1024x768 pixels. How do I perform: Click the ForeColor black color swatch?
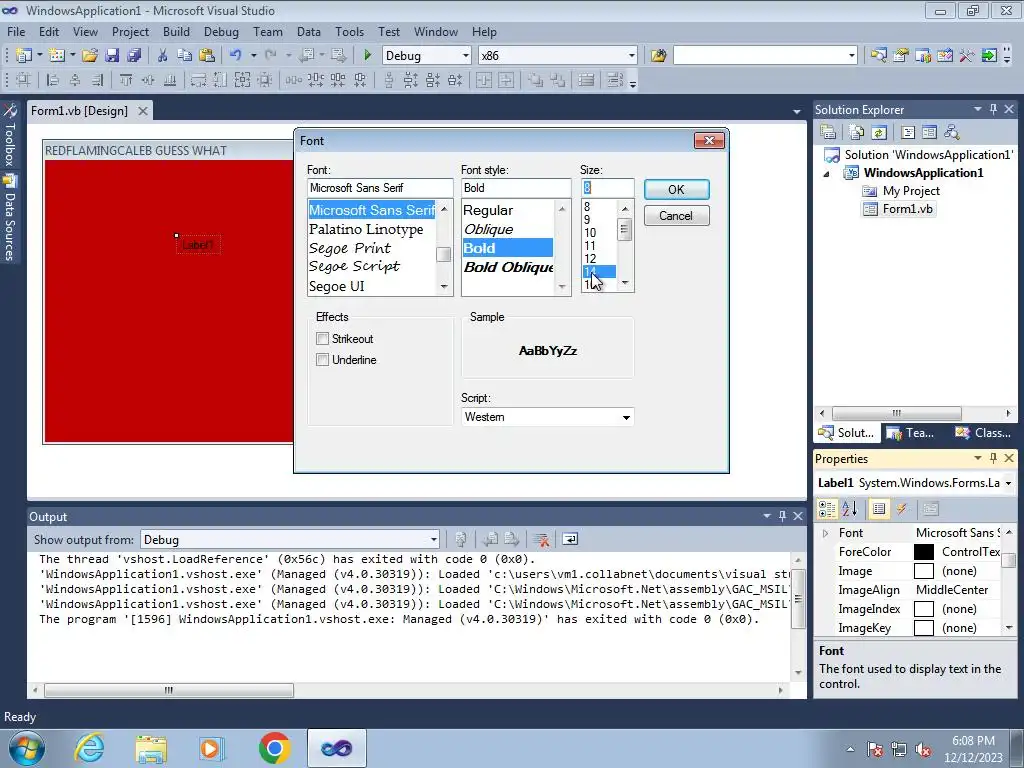[x=923, y=552]
